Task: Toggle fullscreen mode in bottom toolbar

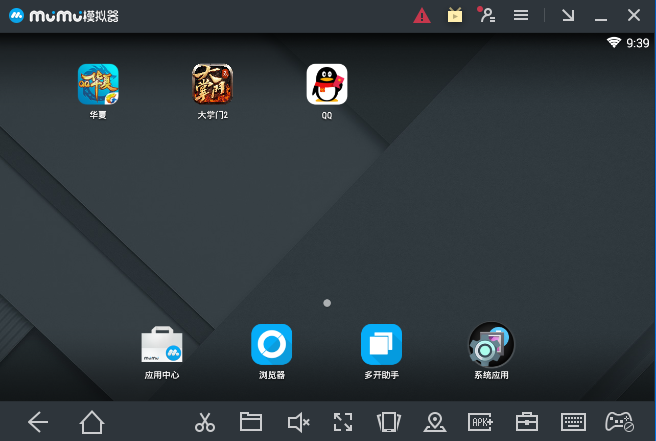Action: coord(343,422)
